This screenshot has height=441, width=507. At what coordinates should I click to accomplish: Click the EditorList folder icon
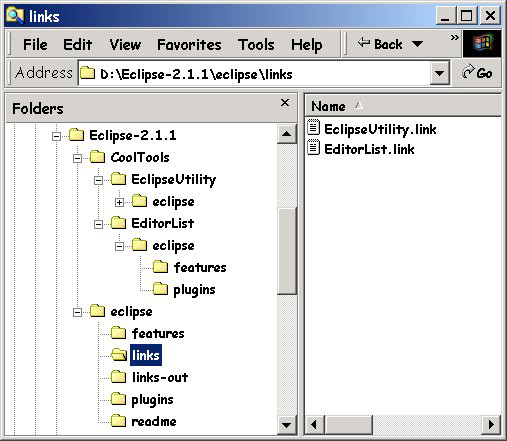coord(118,223)
